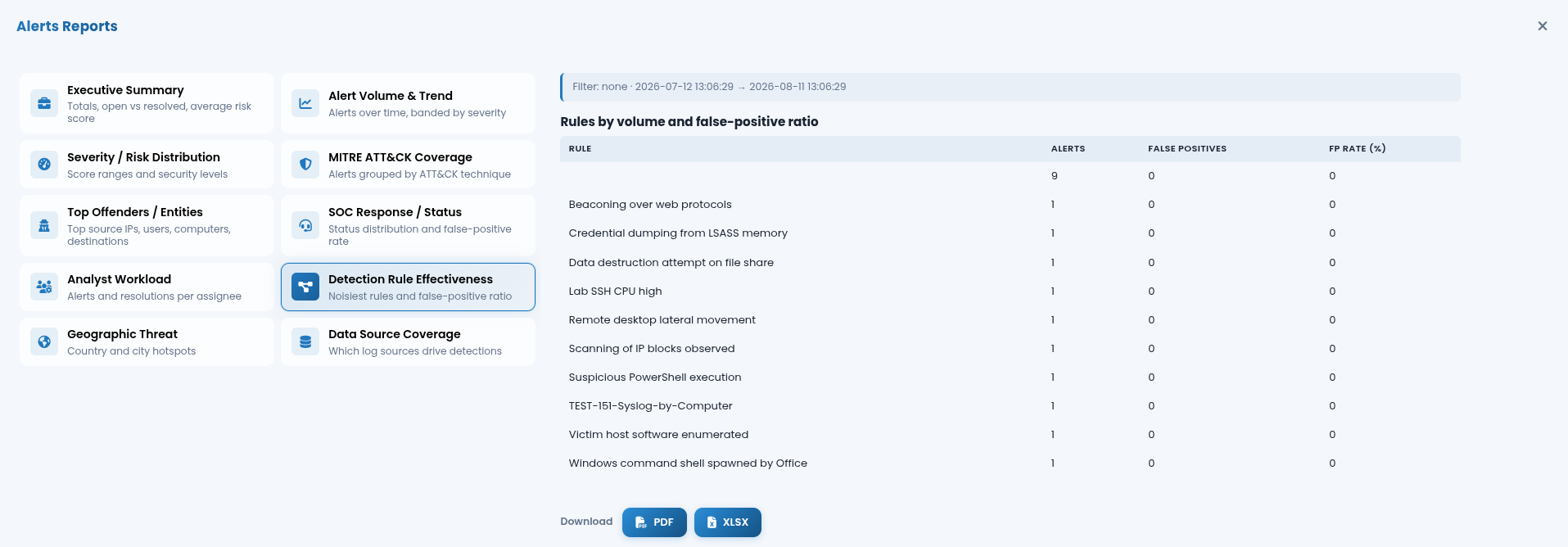Click the MITRE ATT&CK Coverage shield icon
Screen dimensions: 1568x547
(305, 165)
